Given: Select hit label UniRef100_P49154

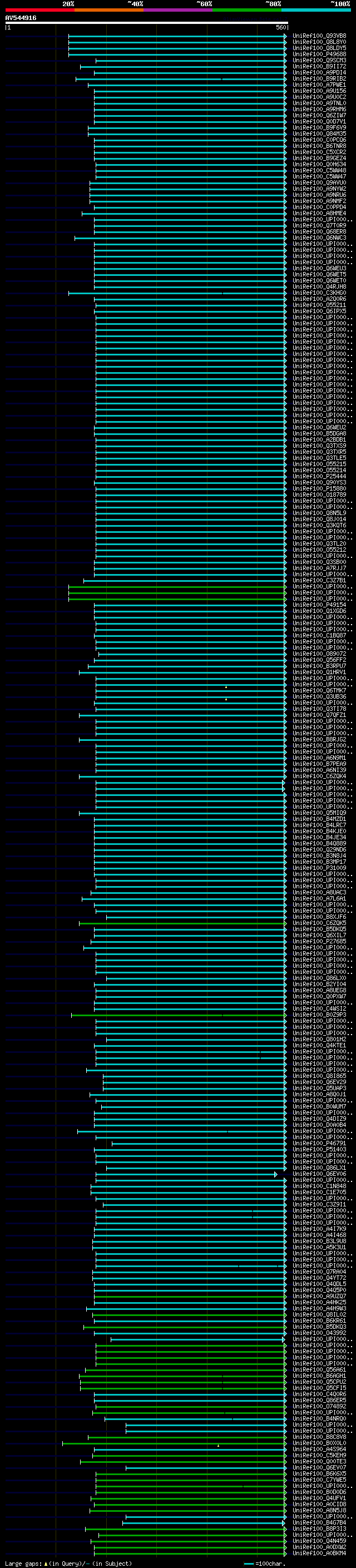Looking at the screenshot, I should (x=319, y=605).
